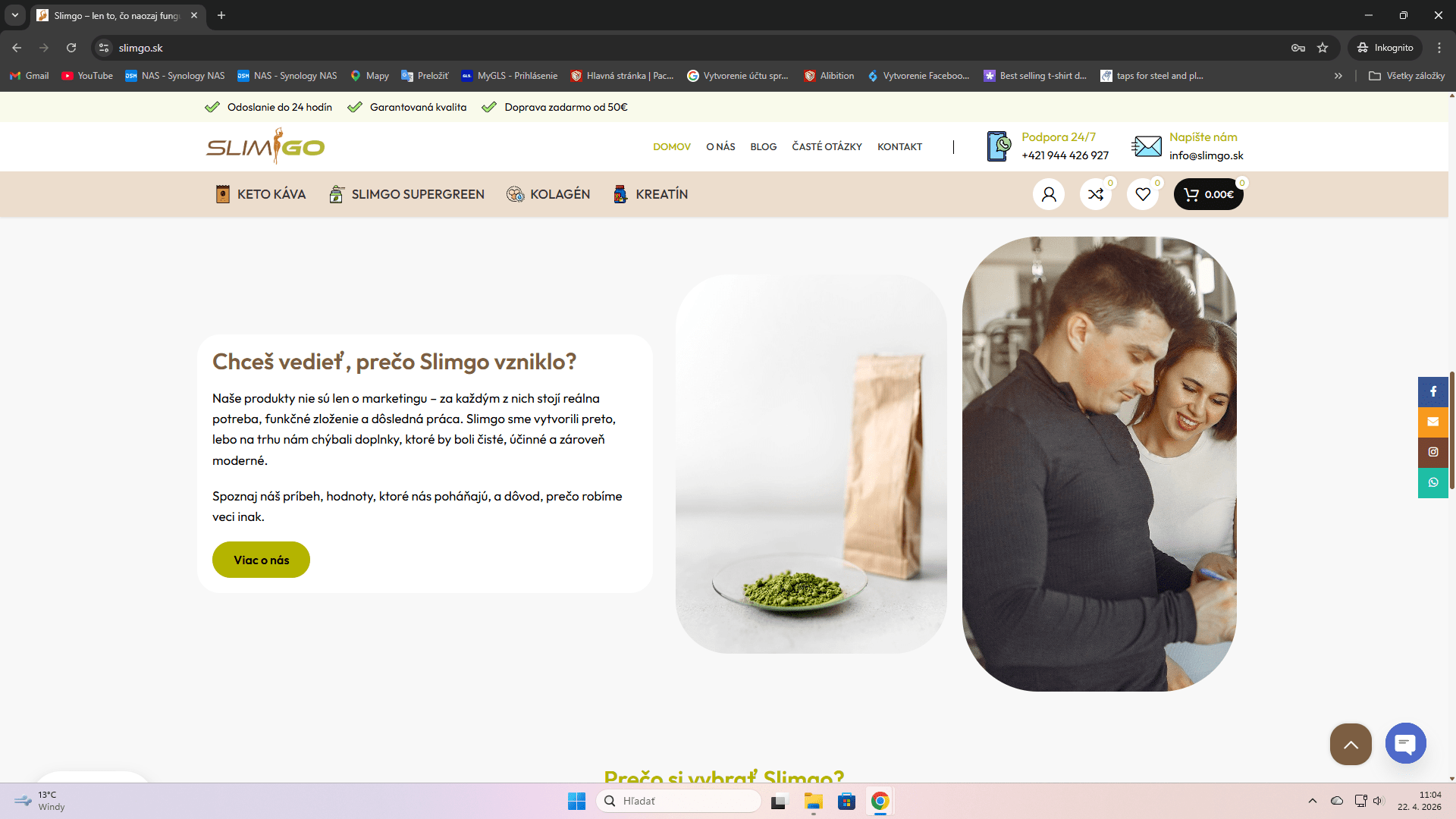Click the compare products shuffle icon
Viewport: 1456px width, 819px height.
pos(1095,194)
